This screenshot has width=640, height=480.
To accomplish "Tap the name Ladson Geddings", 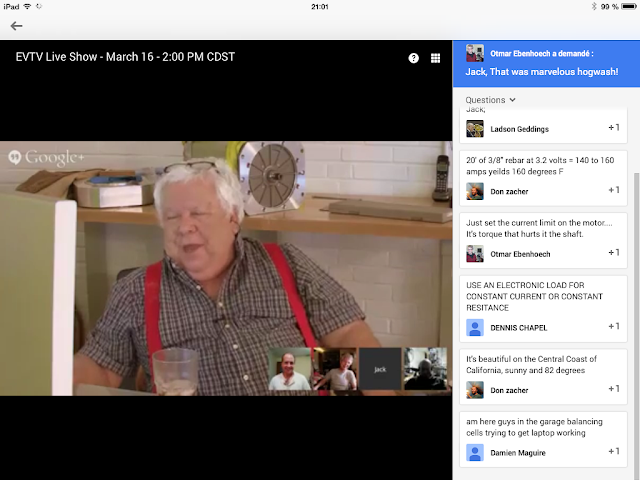I will pos(520,129).
